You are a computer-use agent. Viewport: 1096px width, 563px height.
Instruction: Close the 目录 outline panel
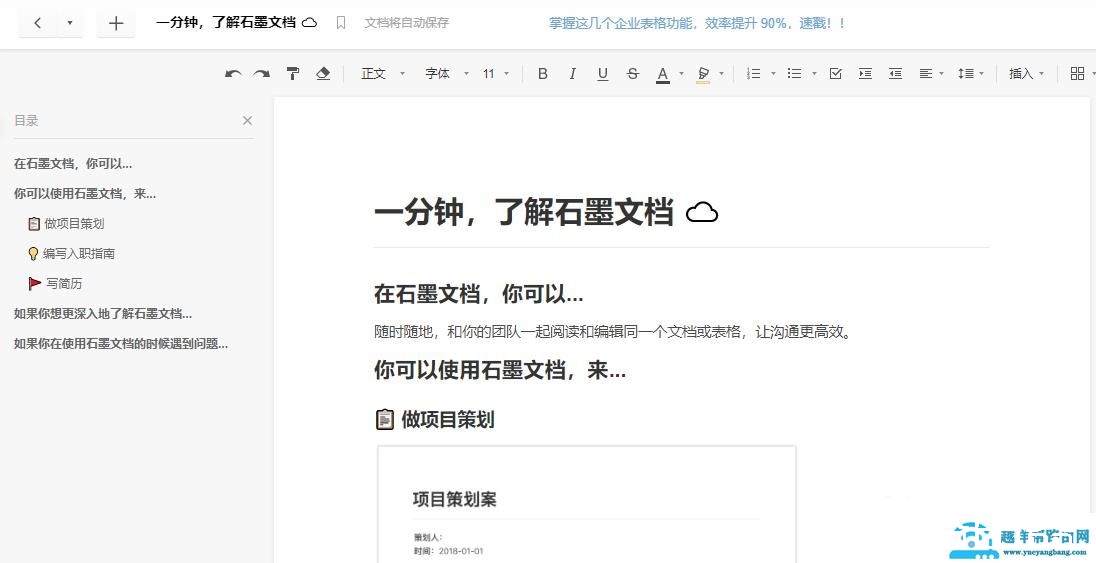[247, 120]
